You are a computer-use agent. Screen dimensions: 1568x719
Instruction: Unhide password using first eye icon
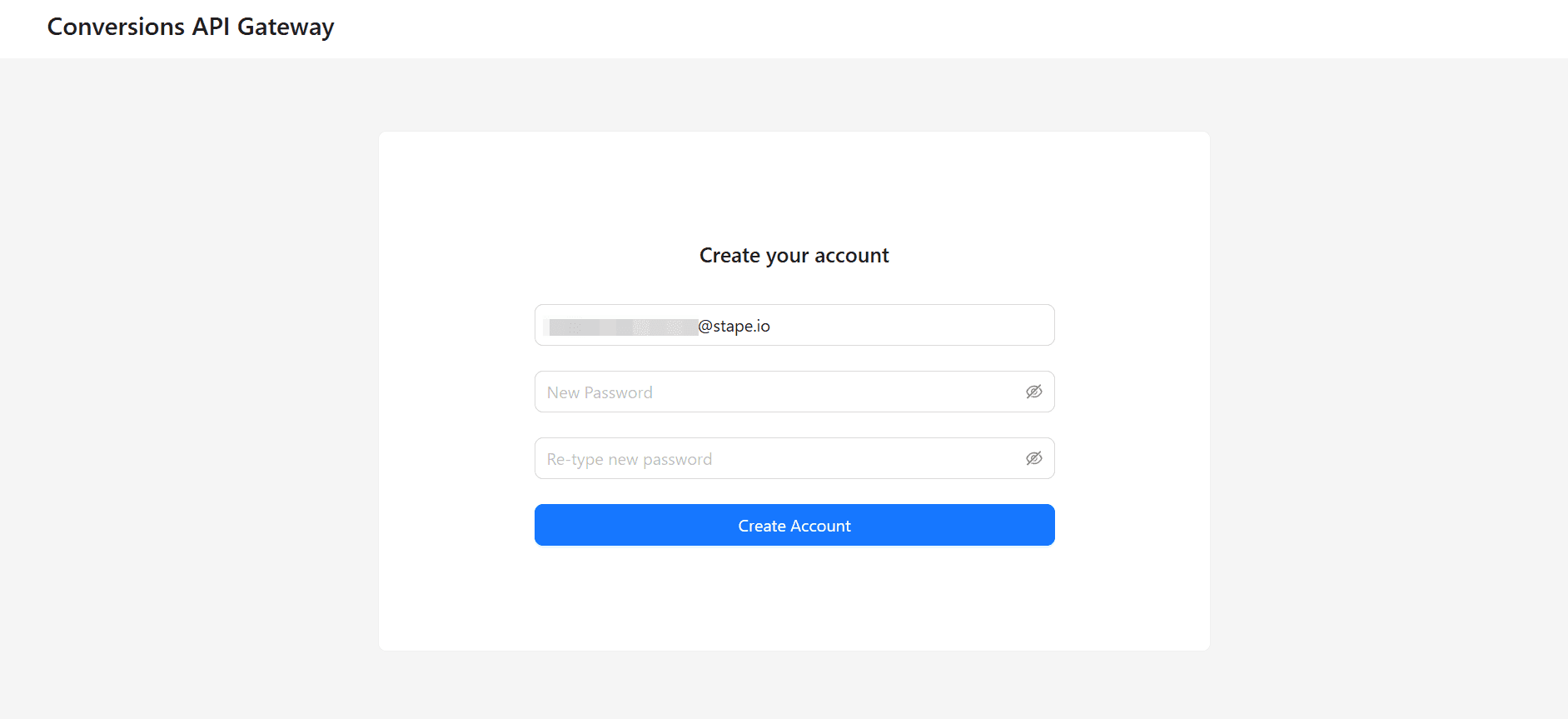coord(1033,392)
